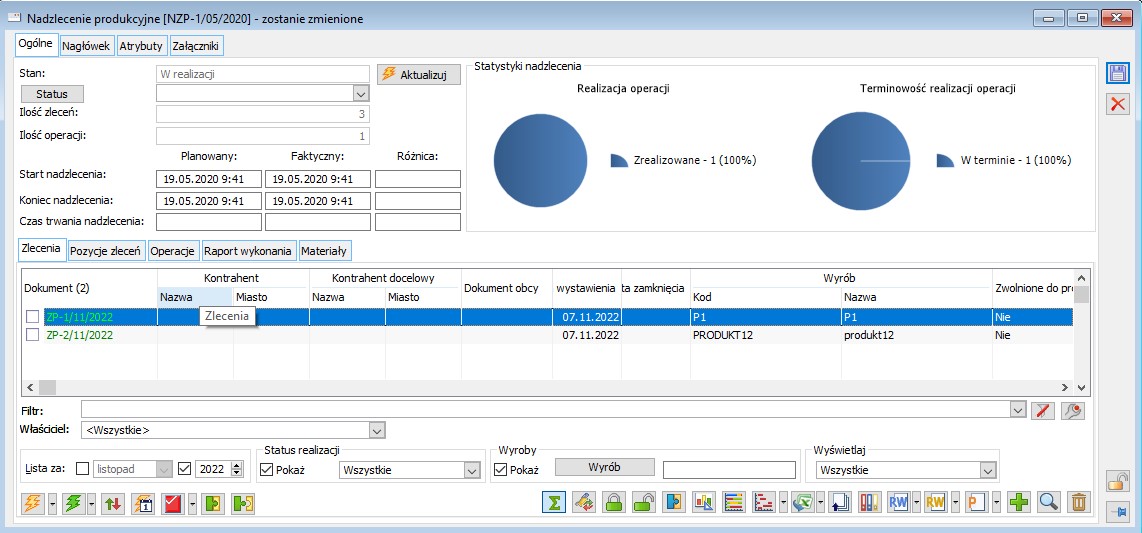The width and height of the screenshot is (1142, 533).
Task: Click the magnifying glass preview icon
Action: tap(1048, 502)
